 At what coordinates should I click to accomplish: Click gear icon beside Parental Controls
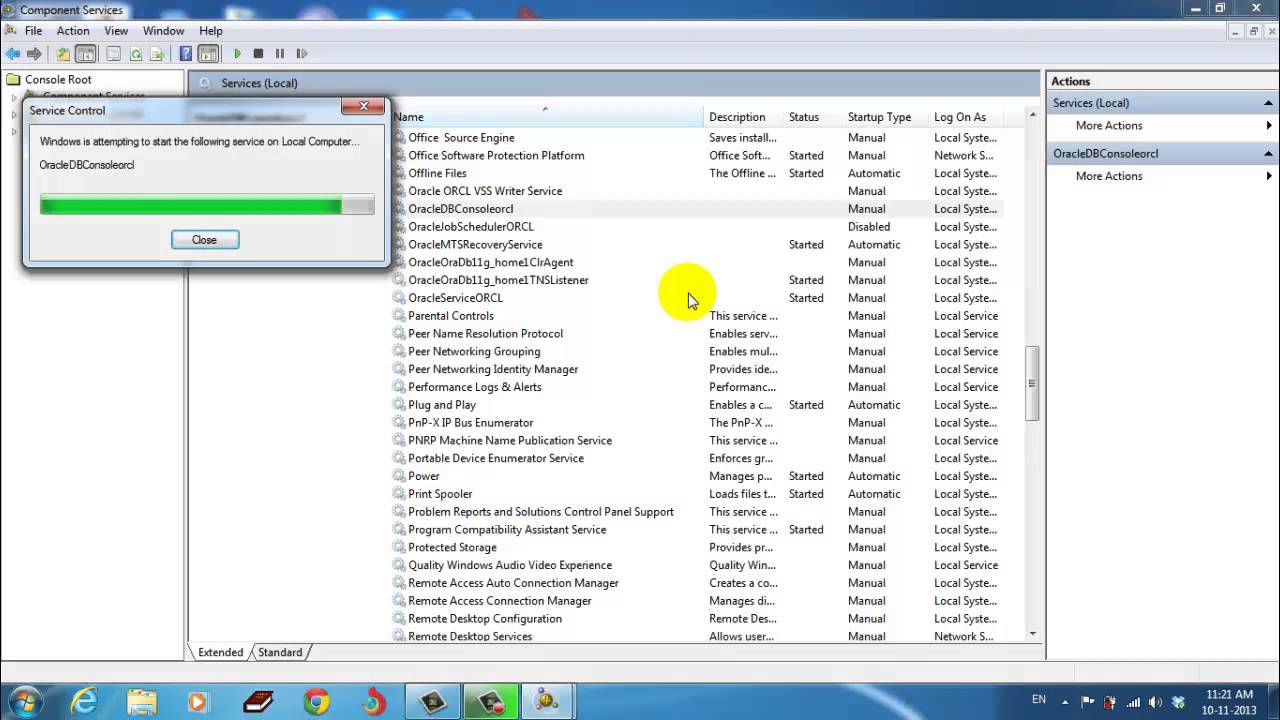[399, 316]
